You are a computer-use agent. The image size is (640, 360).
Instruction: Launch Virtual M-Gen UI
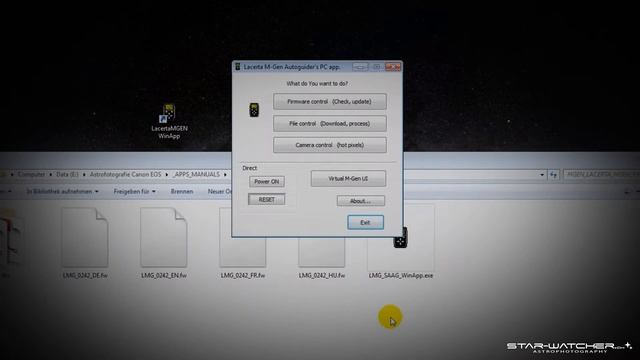(x=348, y=179)
